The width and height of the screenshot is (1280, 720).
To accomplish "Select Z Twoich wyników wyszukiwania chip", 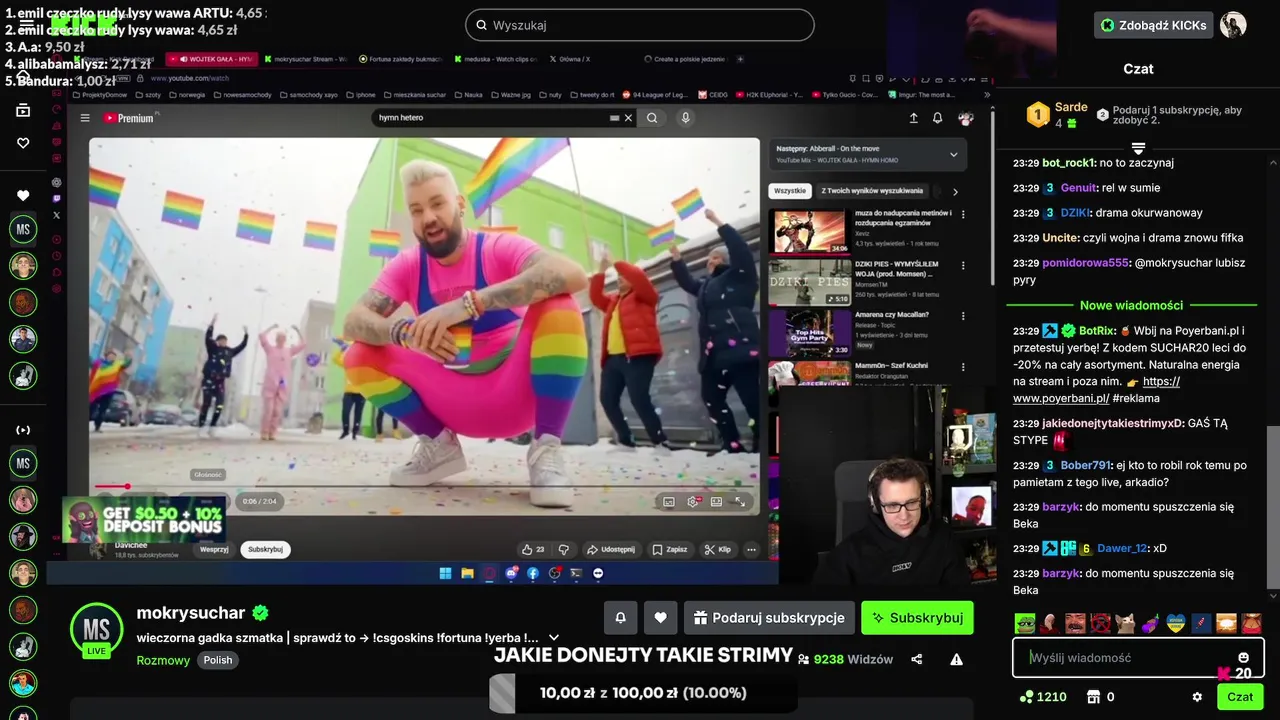I will pyautogui.click(x=872, y=190).
